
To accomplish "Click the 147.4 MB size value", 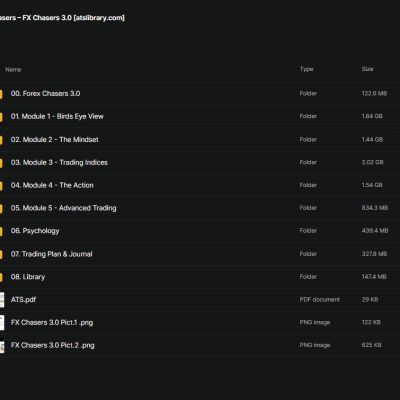I will point(374,277).
